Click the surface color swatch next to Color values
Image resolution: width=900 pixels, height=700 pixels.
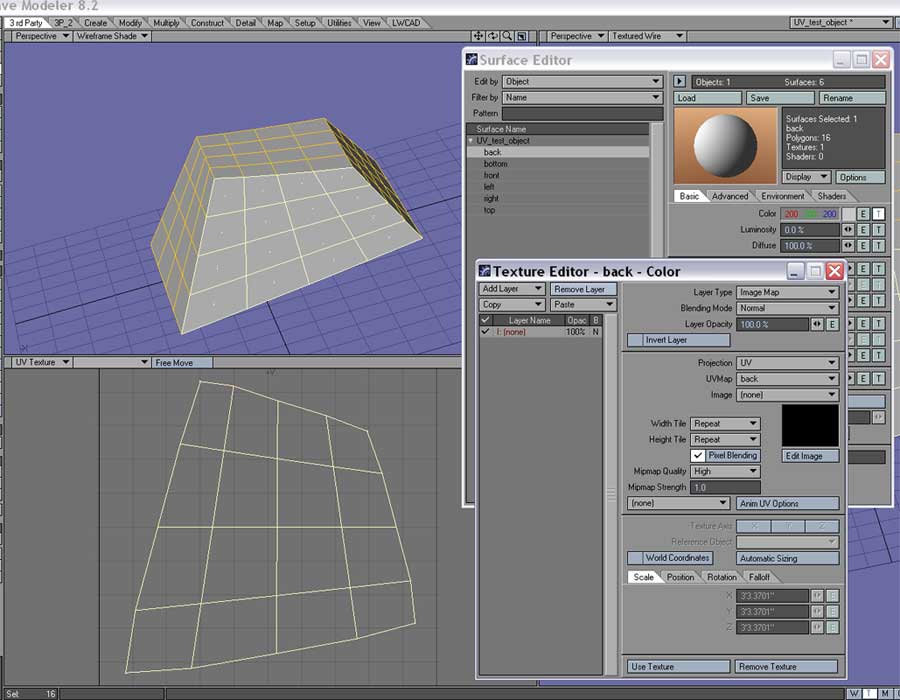click(x=848, y=214)
